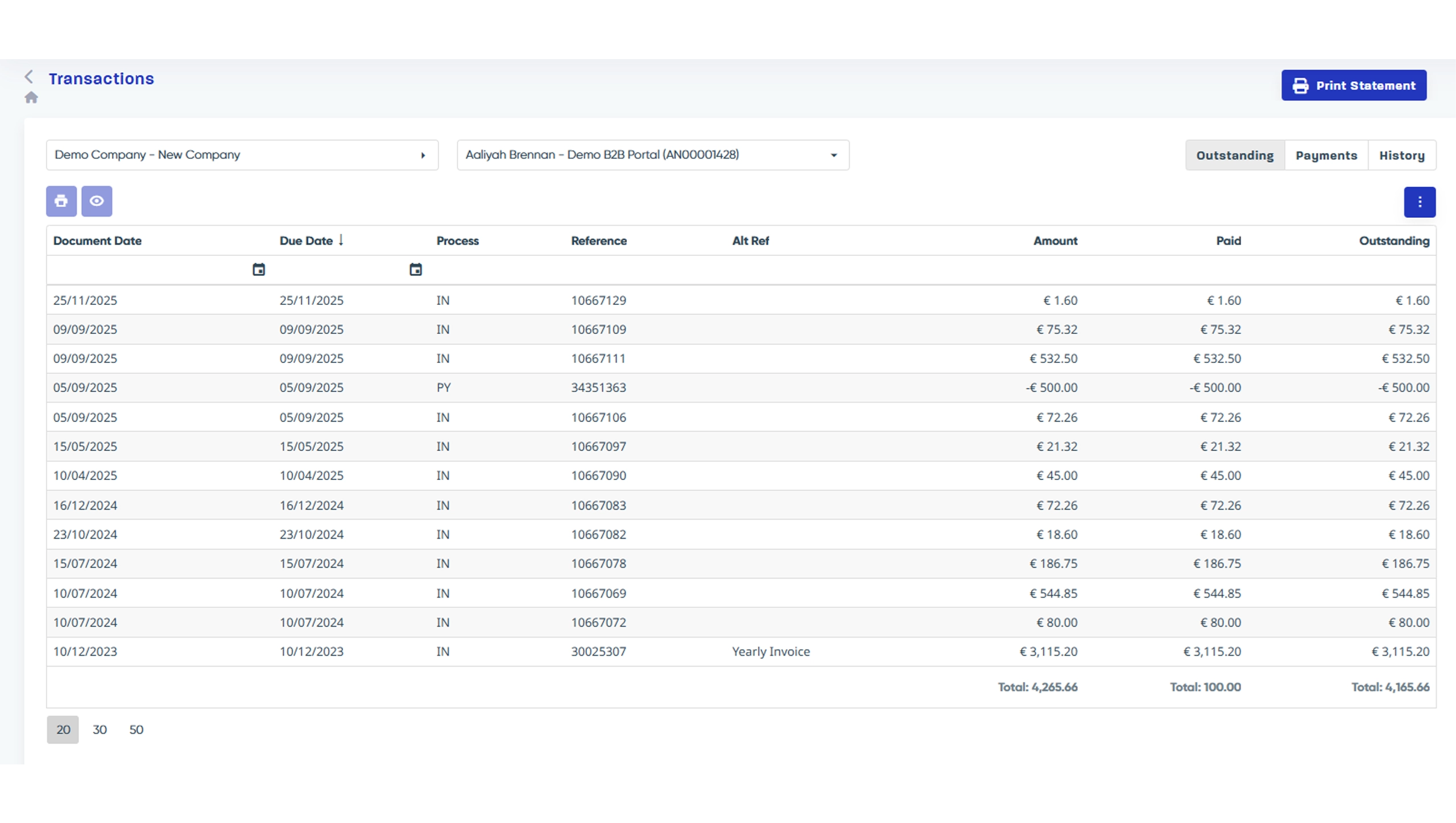Set page size to 30 rows
This screenshot has height=823, width=1456.
(100, 730)
